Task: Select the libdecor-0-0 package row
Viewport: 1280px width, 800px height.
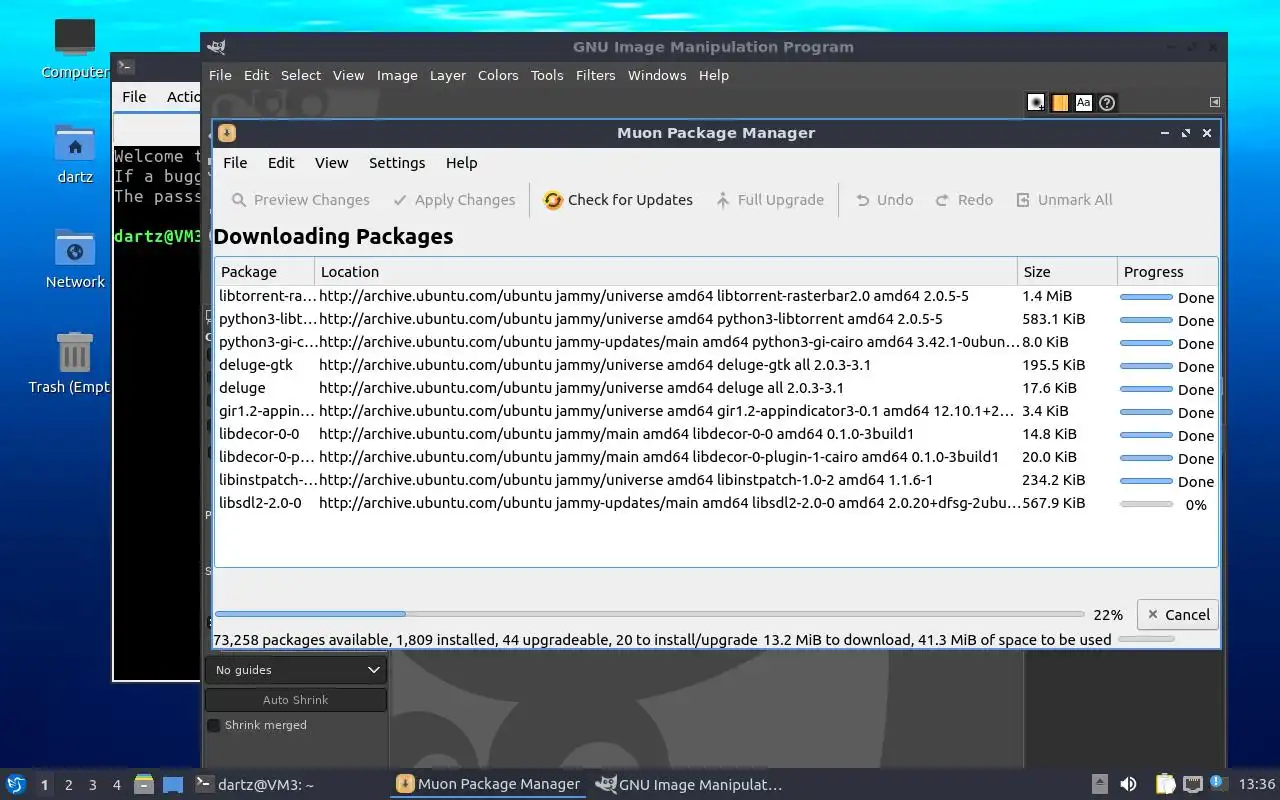Action: (716, 434)
